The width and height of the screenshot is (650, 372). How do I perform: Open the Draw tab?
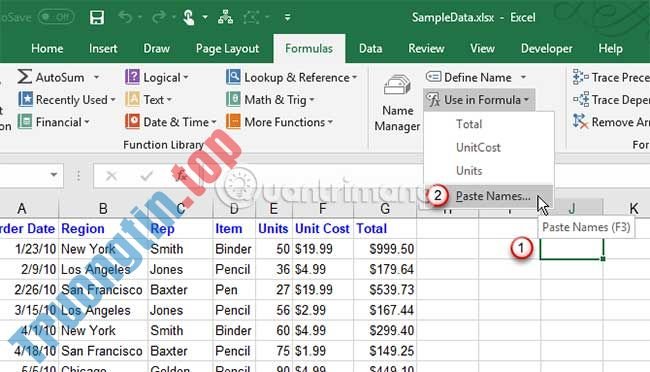[x=156, y=49]
